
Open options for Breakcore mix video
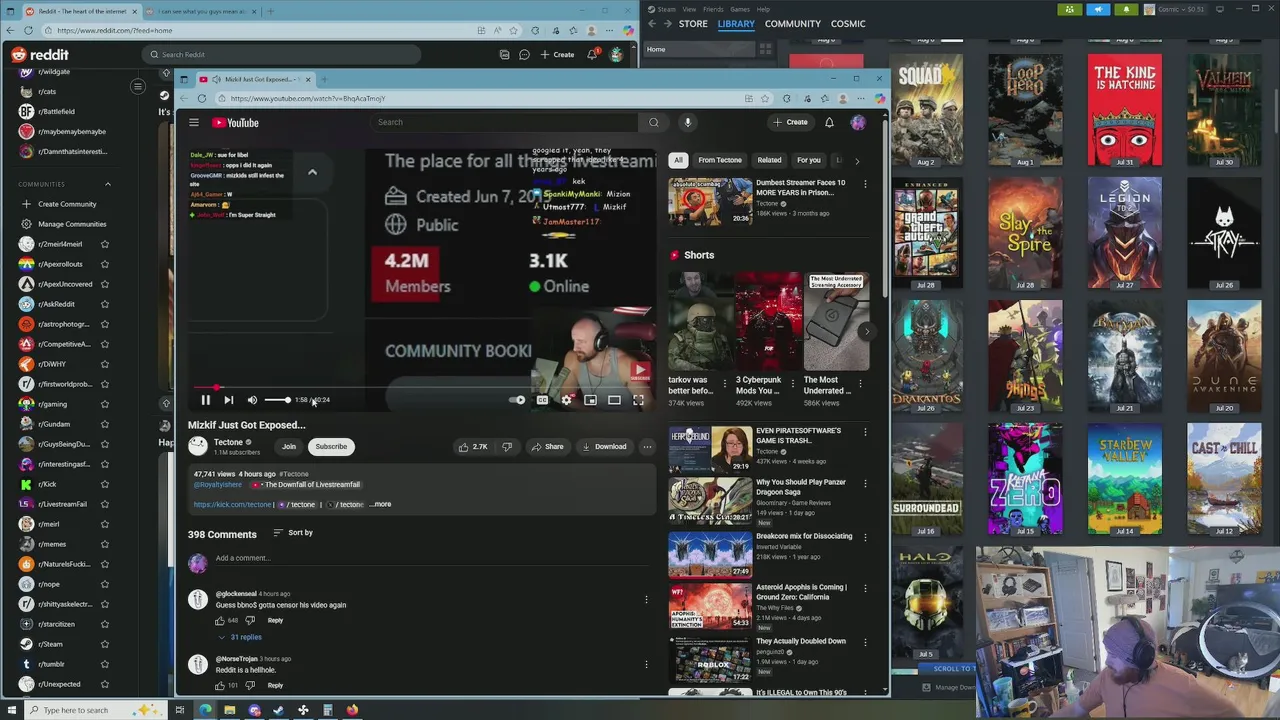click(865, 537)
